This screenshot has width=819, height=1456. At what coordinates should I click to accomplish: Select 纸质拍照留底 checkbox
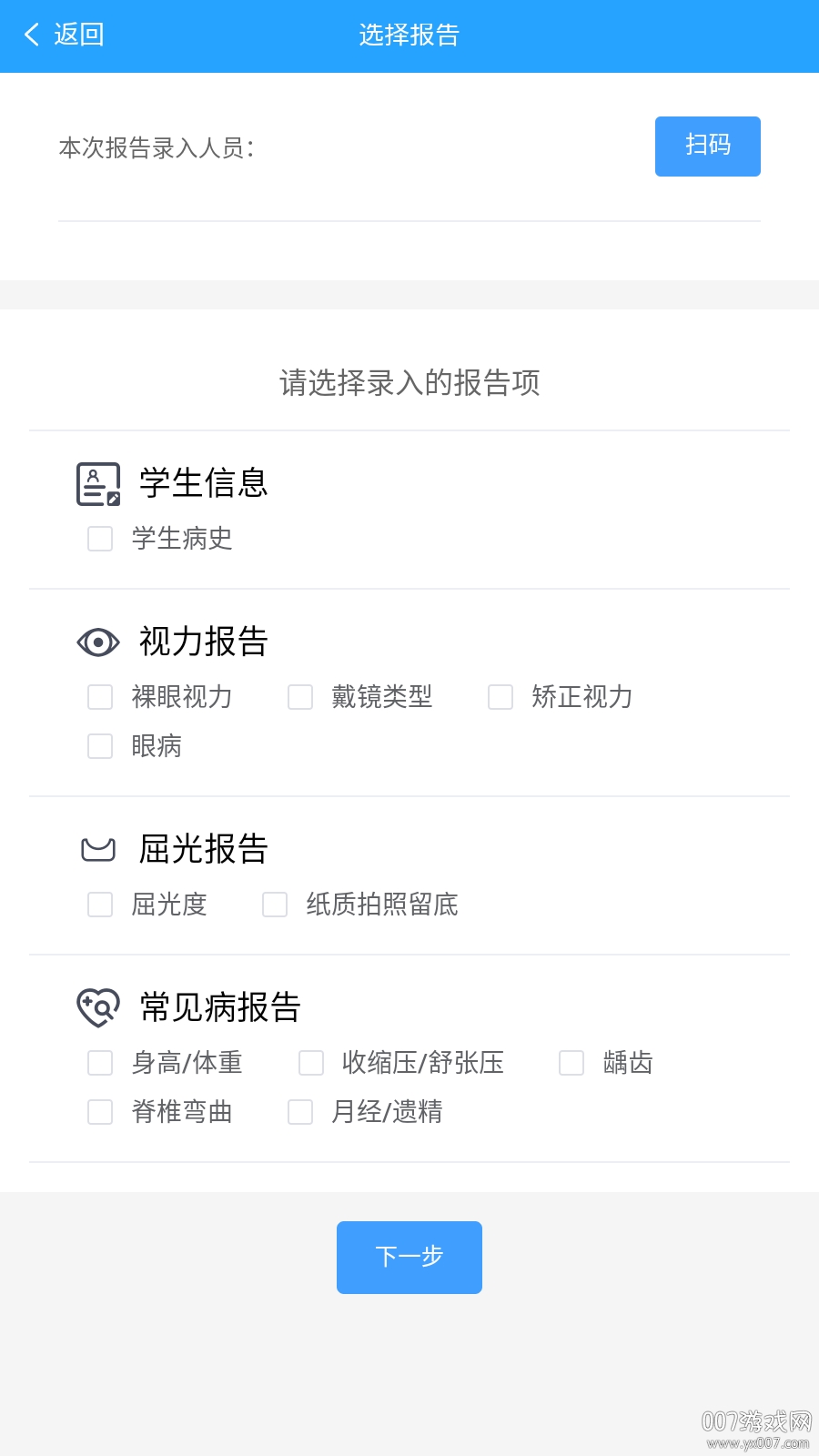click(x=275, y=905)
